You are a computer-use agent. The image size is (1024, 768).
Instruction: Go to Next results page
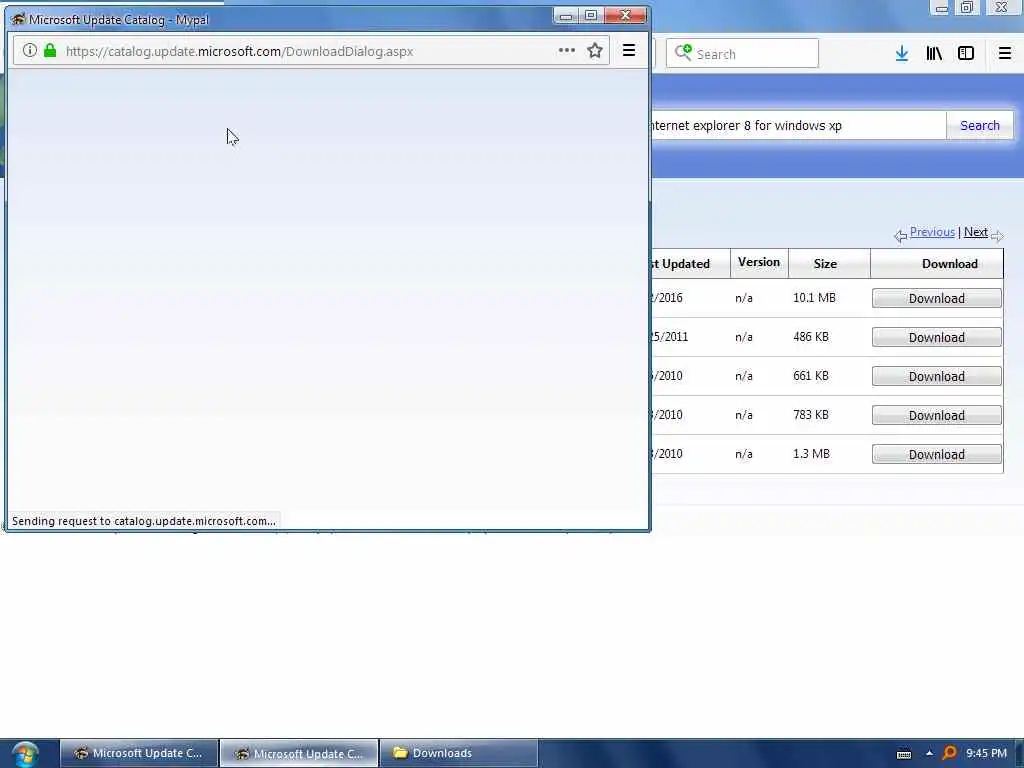(x=976, y=232)
